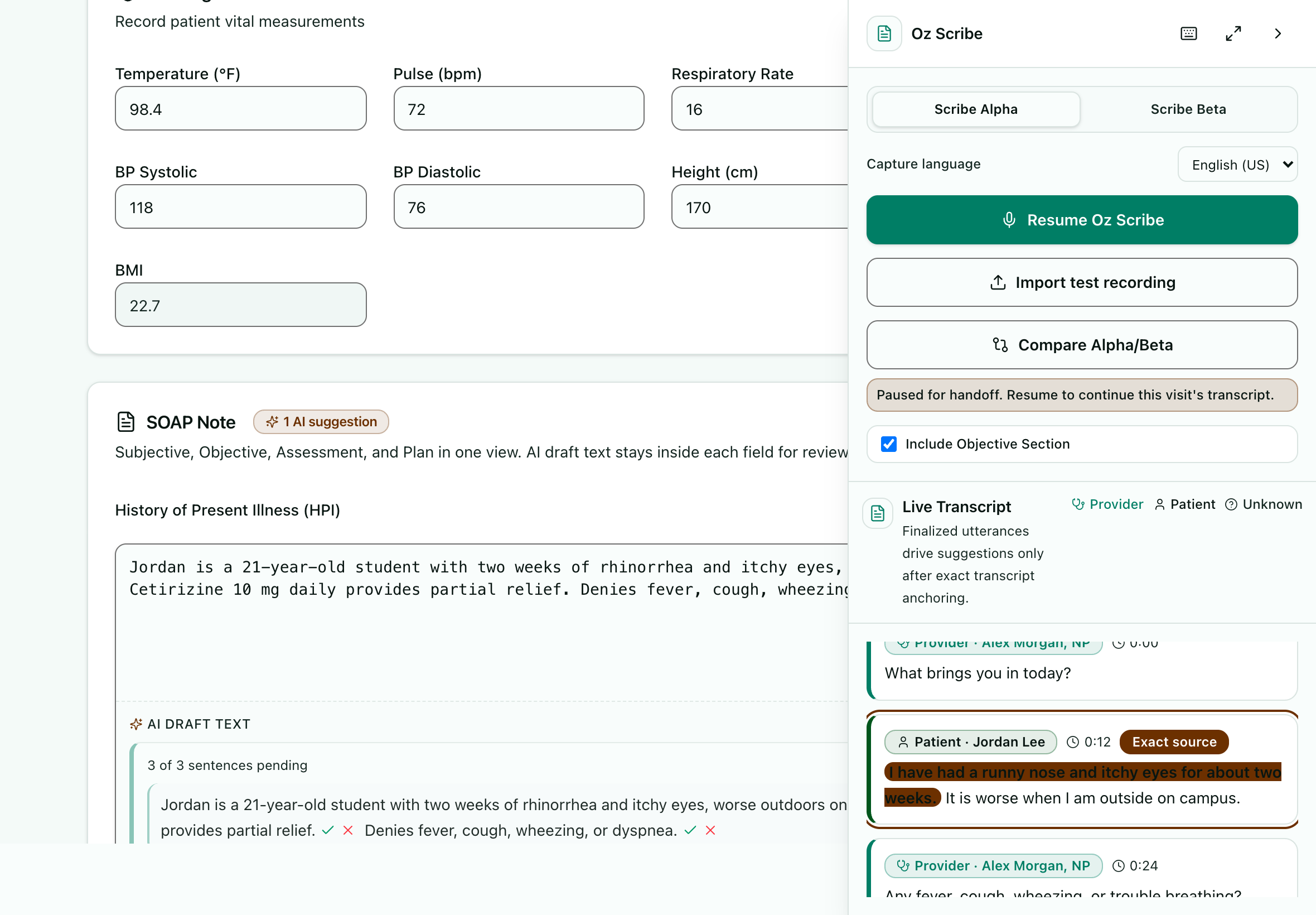
Task: Switch to the Scribe Beta tab
Action: coord(1188,109)
